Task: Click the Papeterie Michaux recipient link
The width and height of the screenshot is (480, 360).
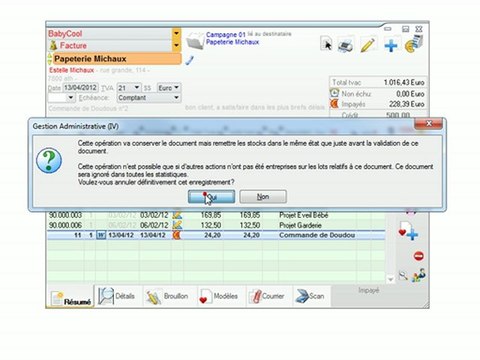Action: 232,42
